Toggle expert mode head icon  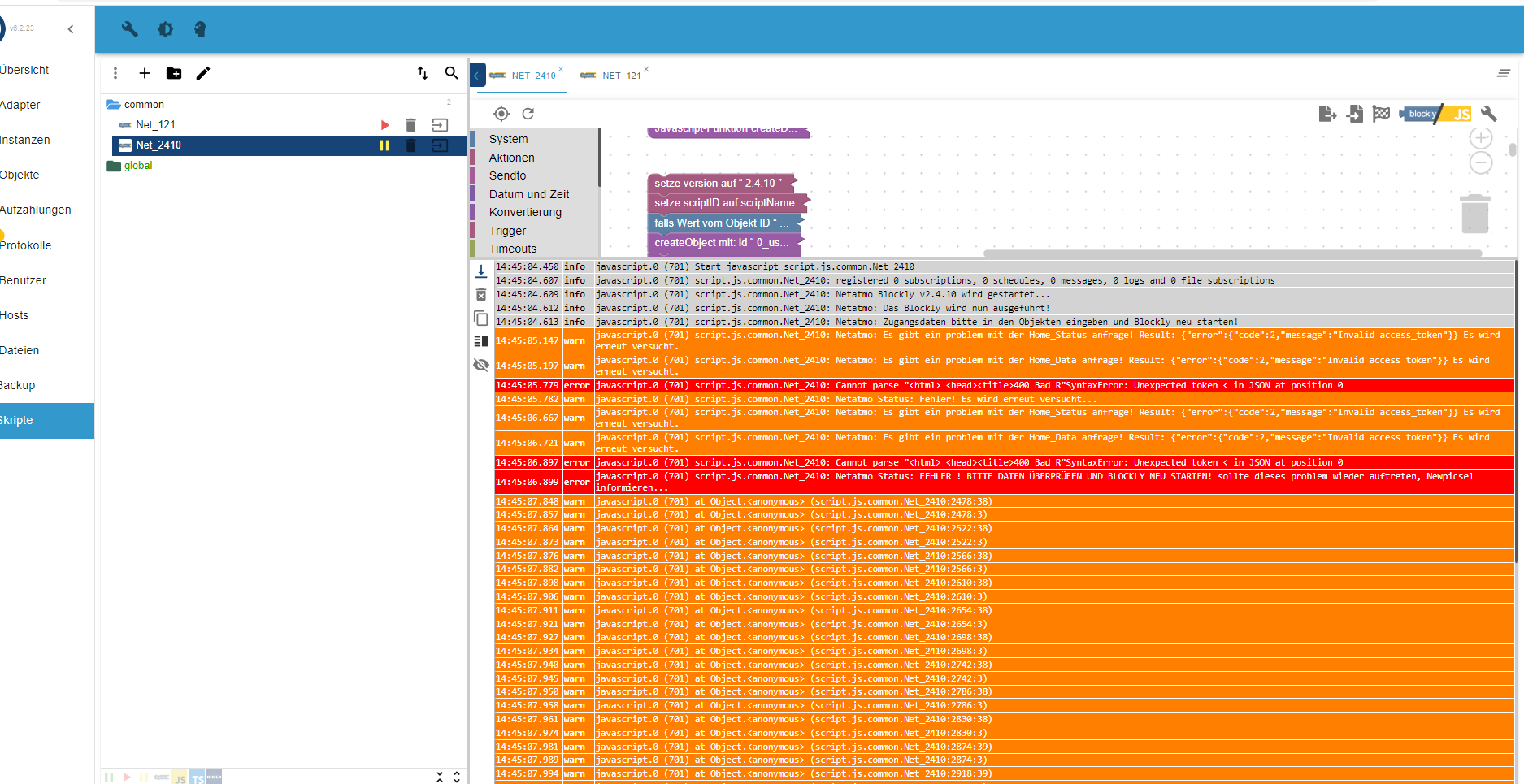pyautogui.click(x=200, y=29)
